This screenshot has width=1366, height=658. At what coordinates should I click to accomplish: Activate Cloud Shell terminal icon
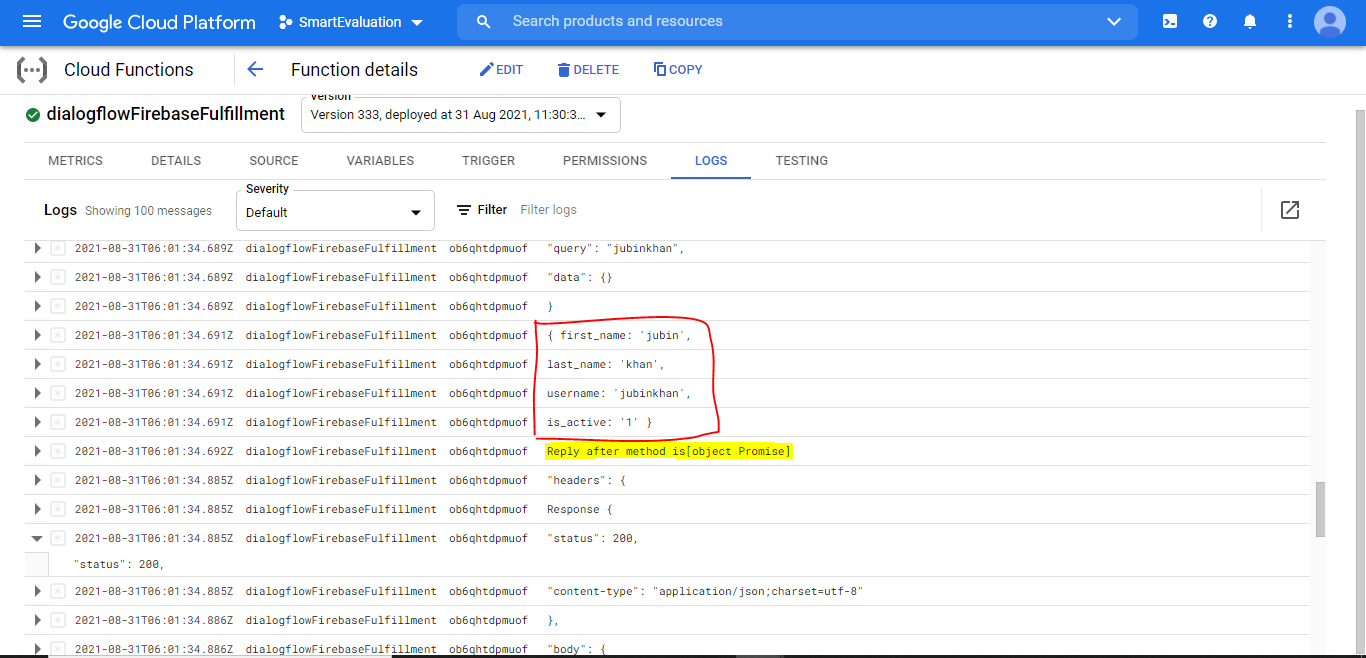point(1170,21)
